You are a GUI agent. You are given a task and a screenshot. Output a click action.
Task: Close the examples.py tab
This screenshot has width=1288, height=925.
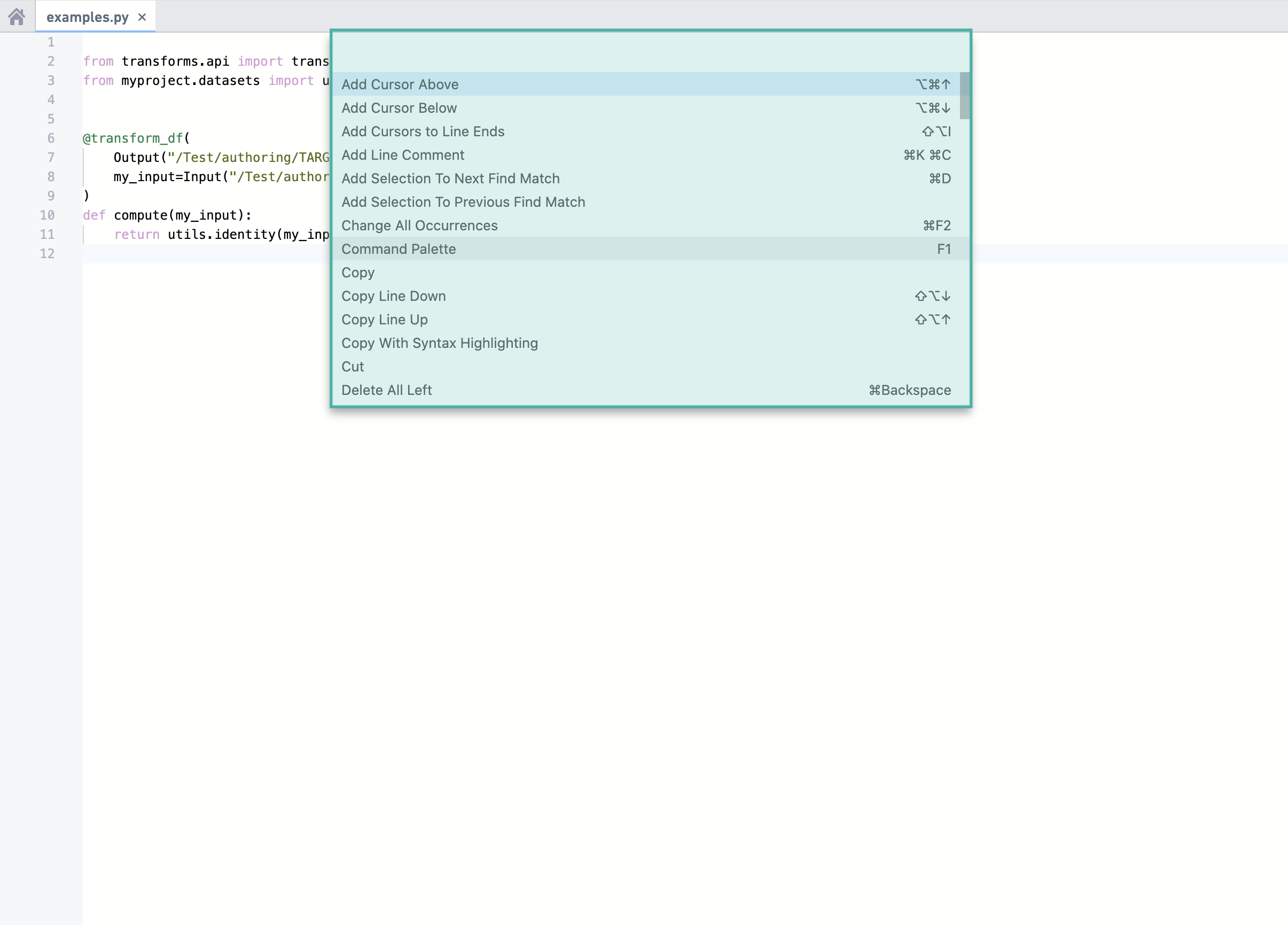(x=142, y=17)
